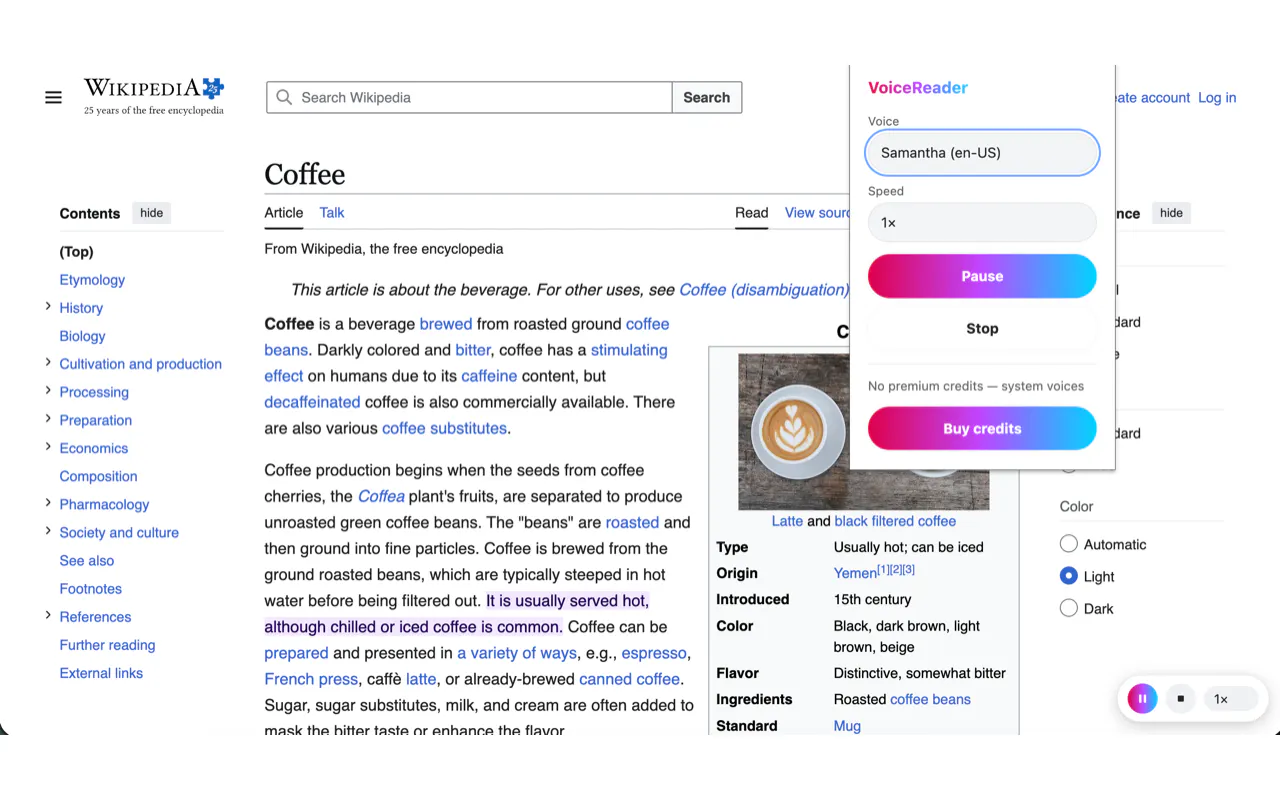Expand the History section in Contents
Screen dimensions: 1280x800
pyautogui.click(x=48, y=307)
